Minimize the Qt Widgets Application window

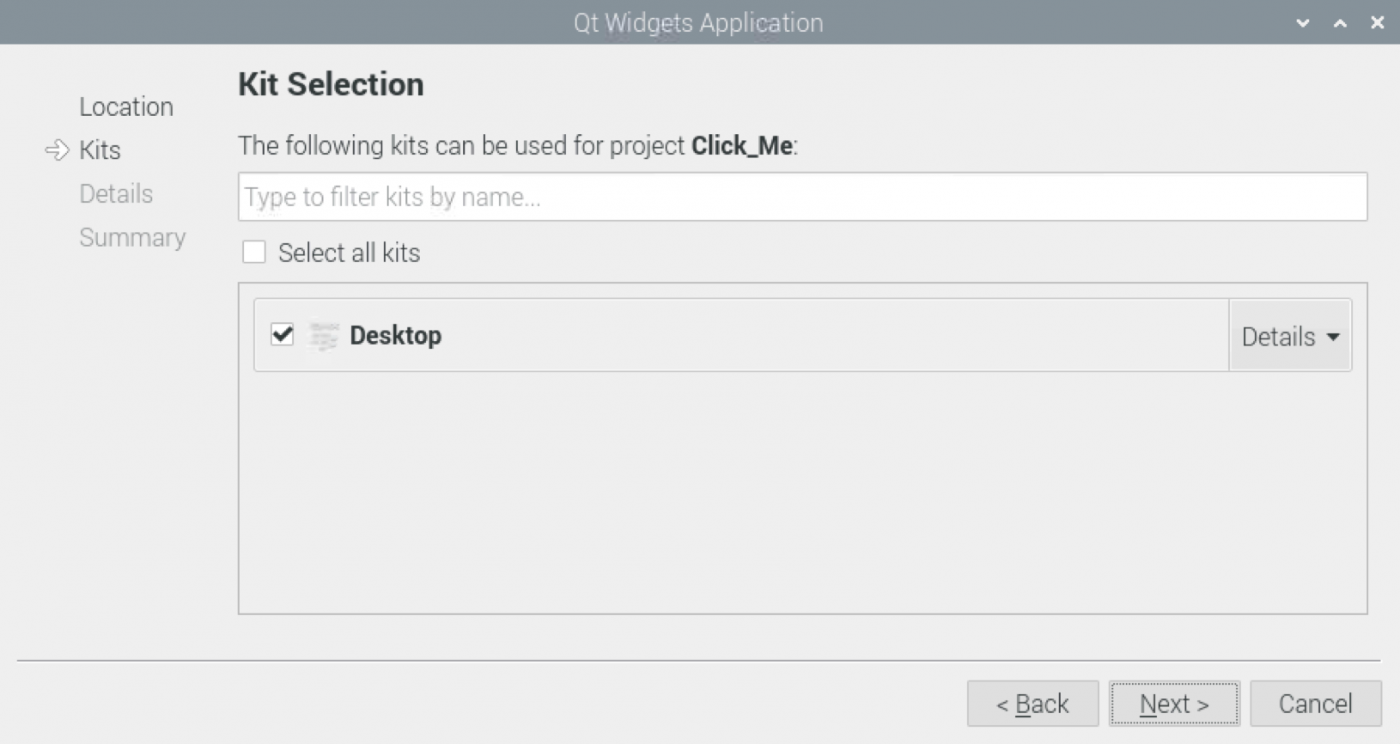coord(1302,23)
